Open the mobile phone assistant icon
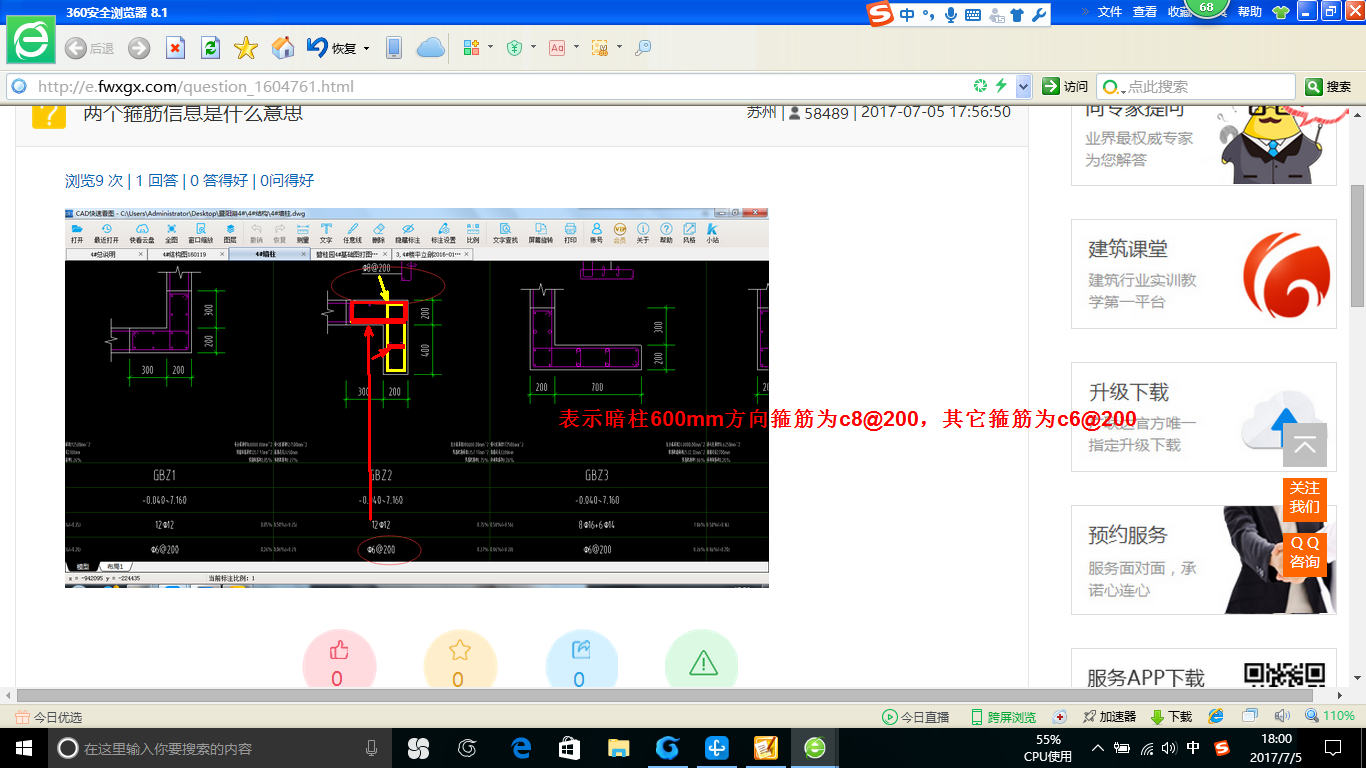 (x=394, y=48)
